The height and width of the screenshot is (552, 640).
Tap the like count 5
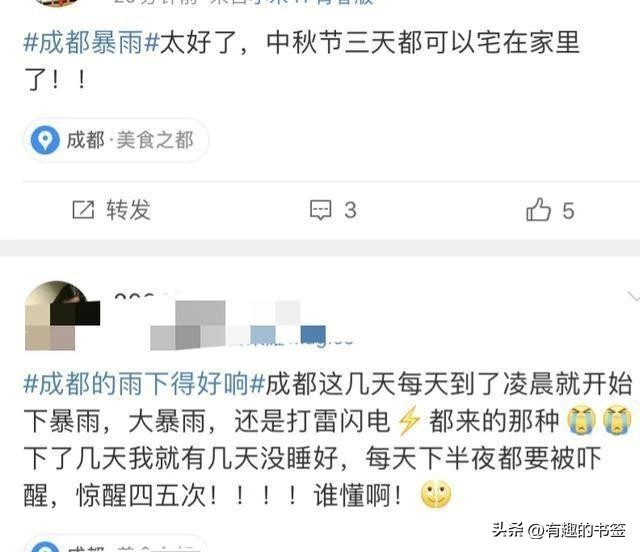pyautogui.click(x=568, y=211)
